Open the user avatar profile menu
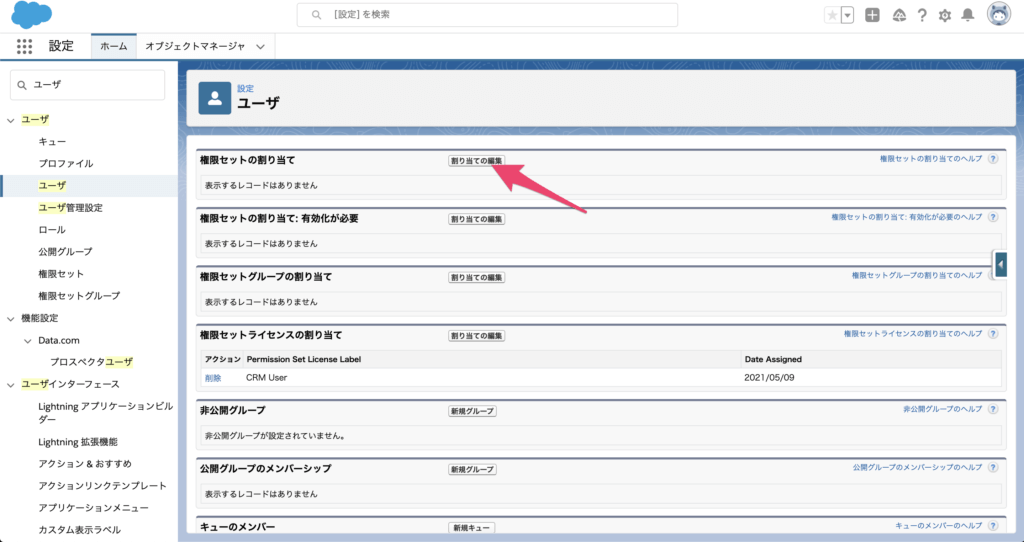The width and height of the screenshot is (1024, 542). [x=998, y=15]
